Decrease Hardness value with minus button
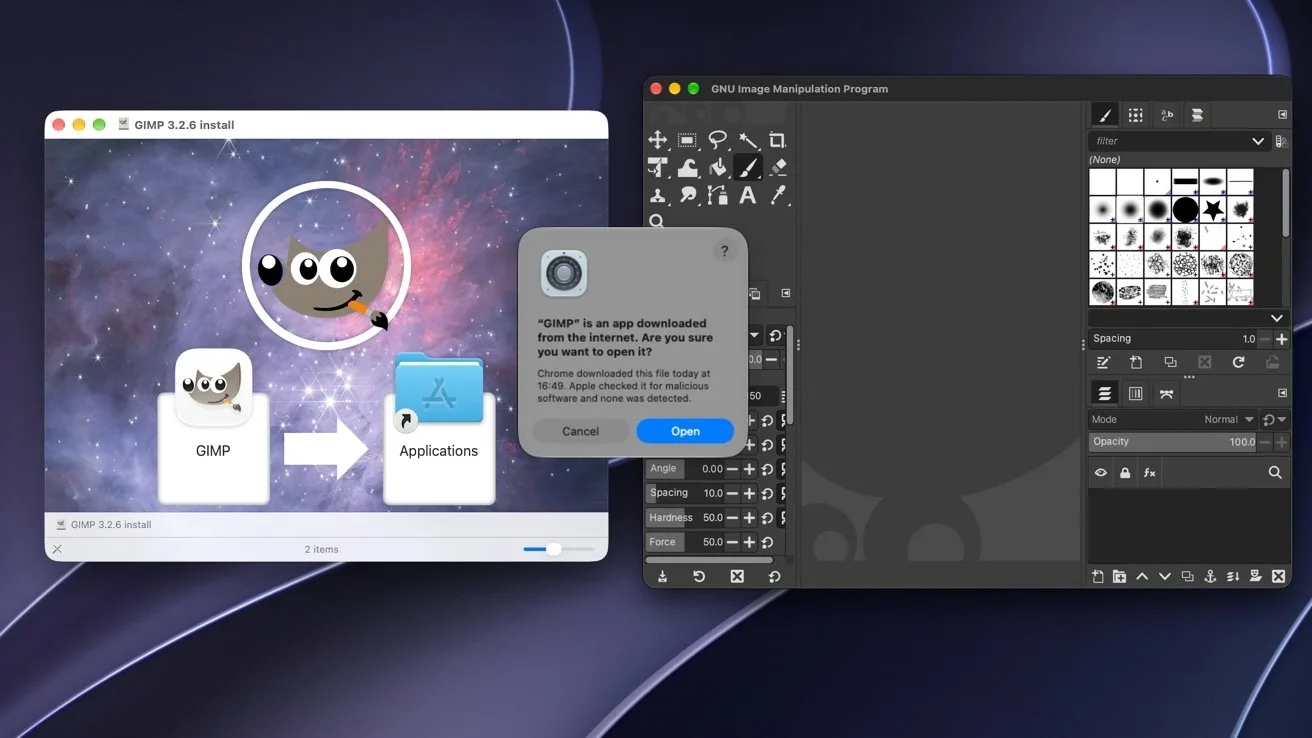Image resolution: width=1312 pixels, height=738 pixels. [732, 518]
